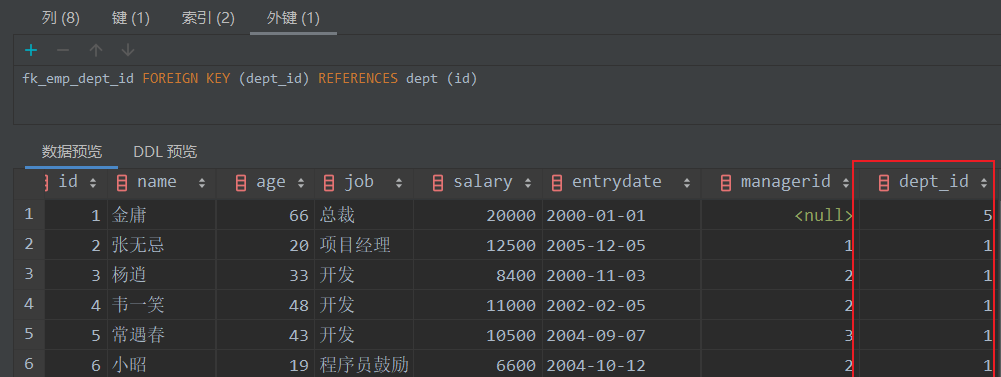Click the dept_id column icon

click(884, 183)
